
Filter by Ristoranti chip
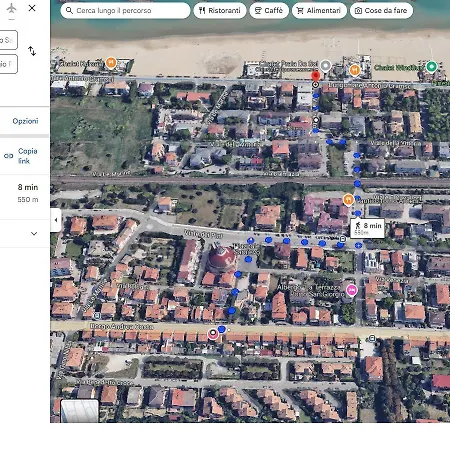coord(220,11)
